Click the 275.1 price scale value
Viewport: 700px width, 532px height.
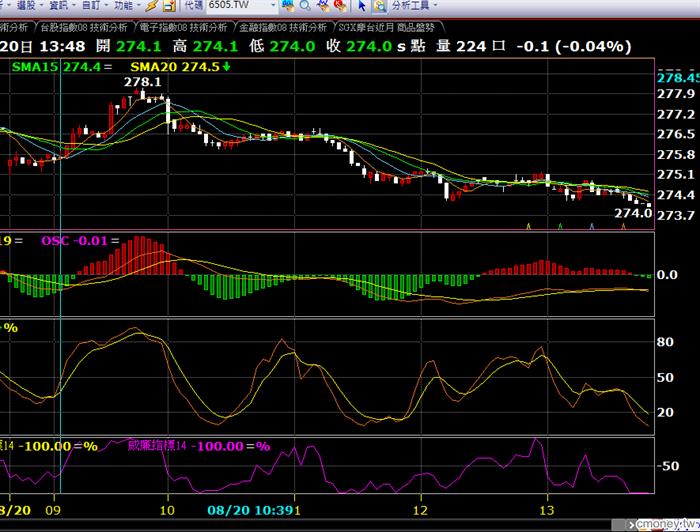coord(676,175)
